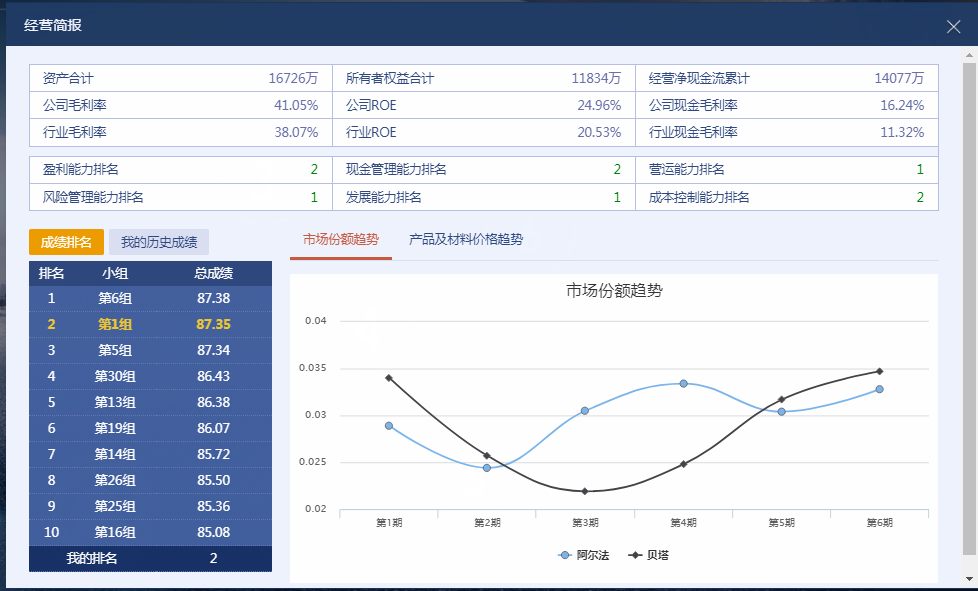Select 市场份额趋势 chart tab
Image resolution: width=978 pixels, height=591 pixels.
point(341,239)
